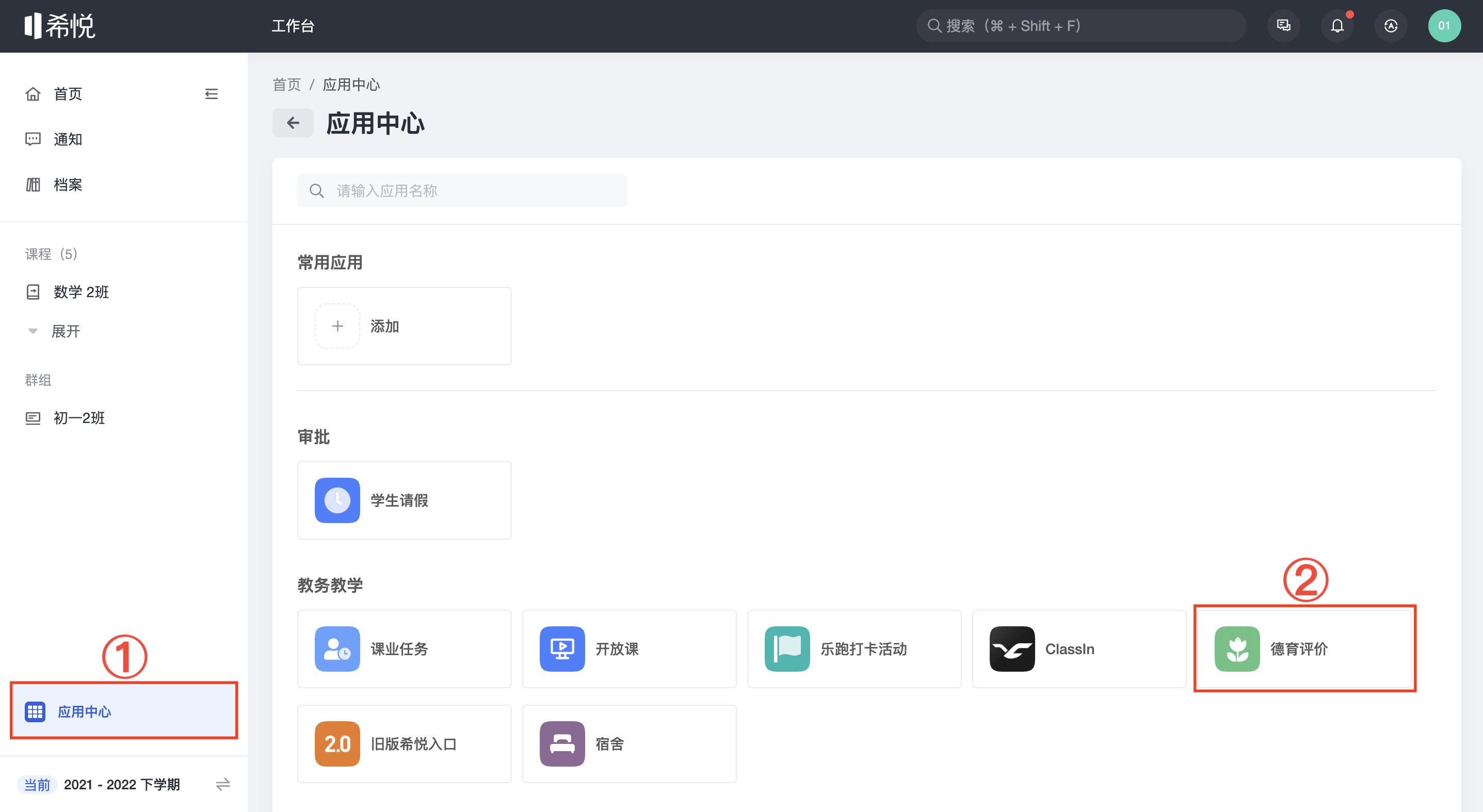Open the 乐跑打卡活动 app
Image resolution: width=1483 pixels, height=812 pixels.
[x=855, y=649]
